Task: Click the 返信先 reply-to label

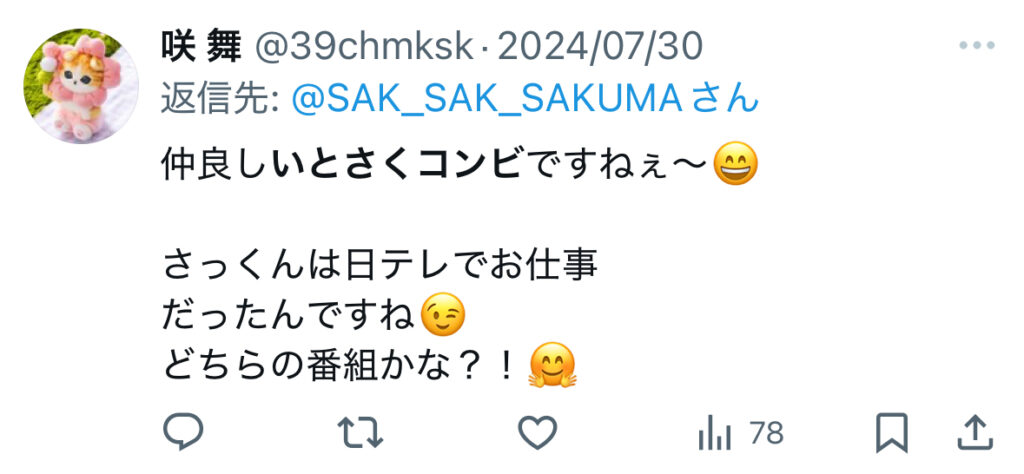Action: 221,101
